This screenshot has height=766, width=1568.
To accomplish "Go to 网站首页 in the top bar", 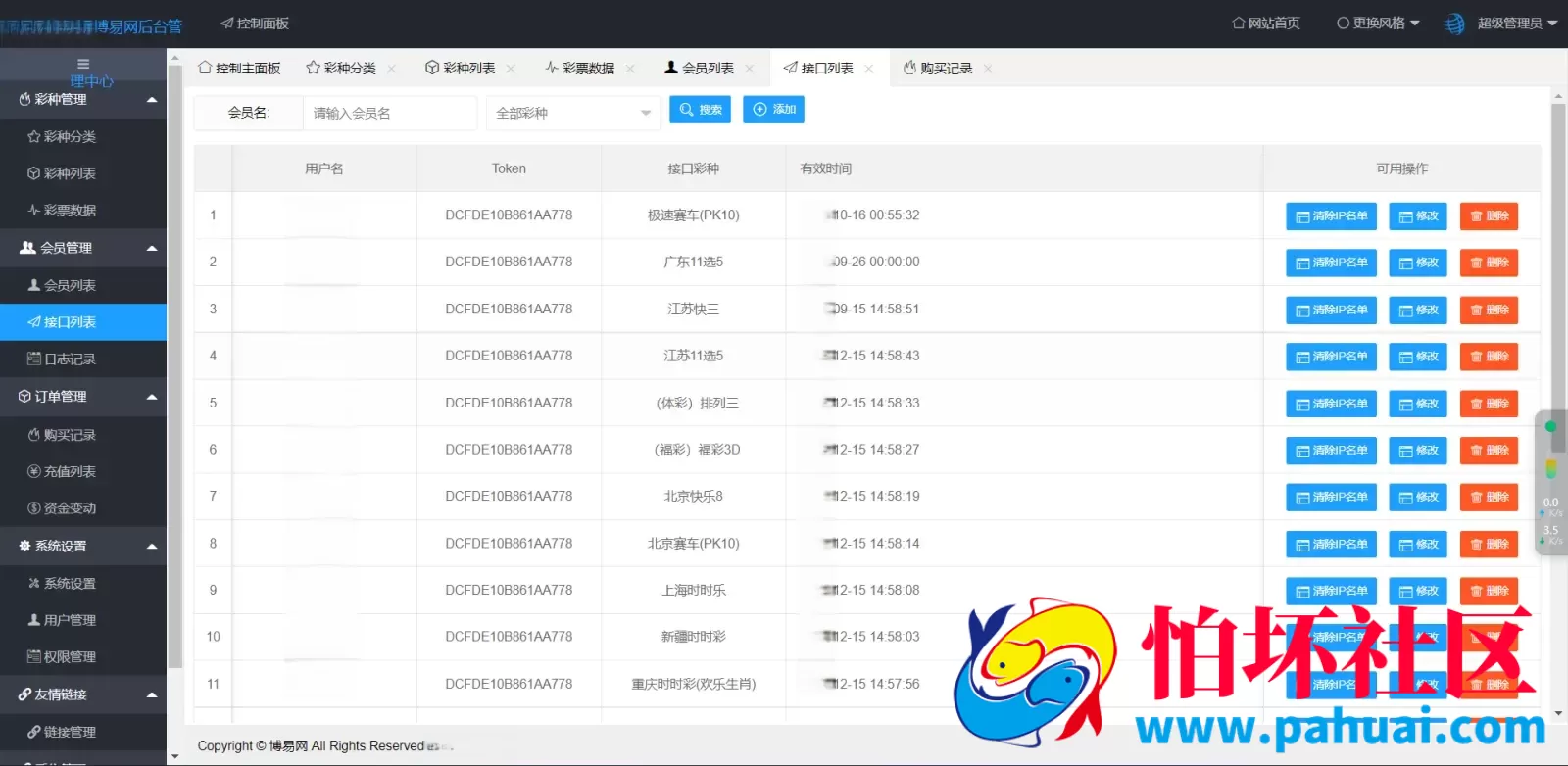I will click(x=1266, y=24).
